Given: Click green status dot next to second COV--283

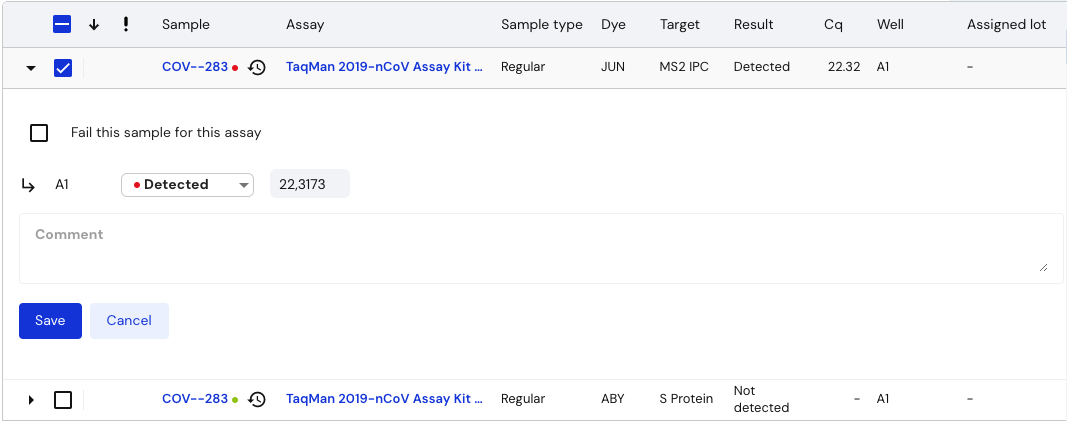Looking at the screenshot, I should pyautogui.click(x=235, y=399).
